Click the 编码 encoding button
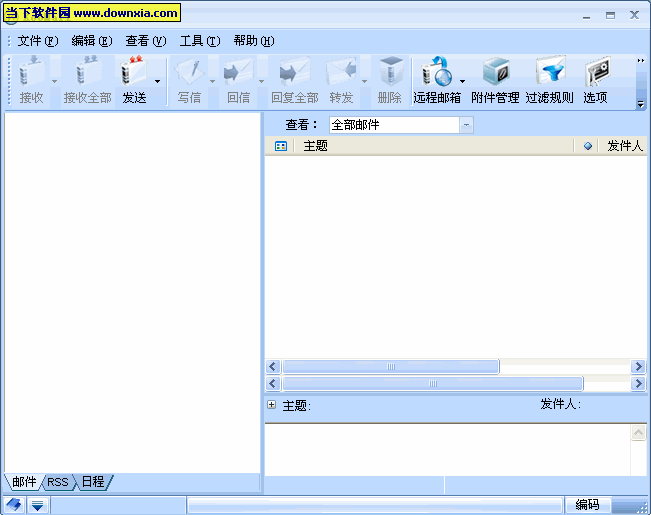The width and height of the screenshot is (651, 515). point(587,506)
